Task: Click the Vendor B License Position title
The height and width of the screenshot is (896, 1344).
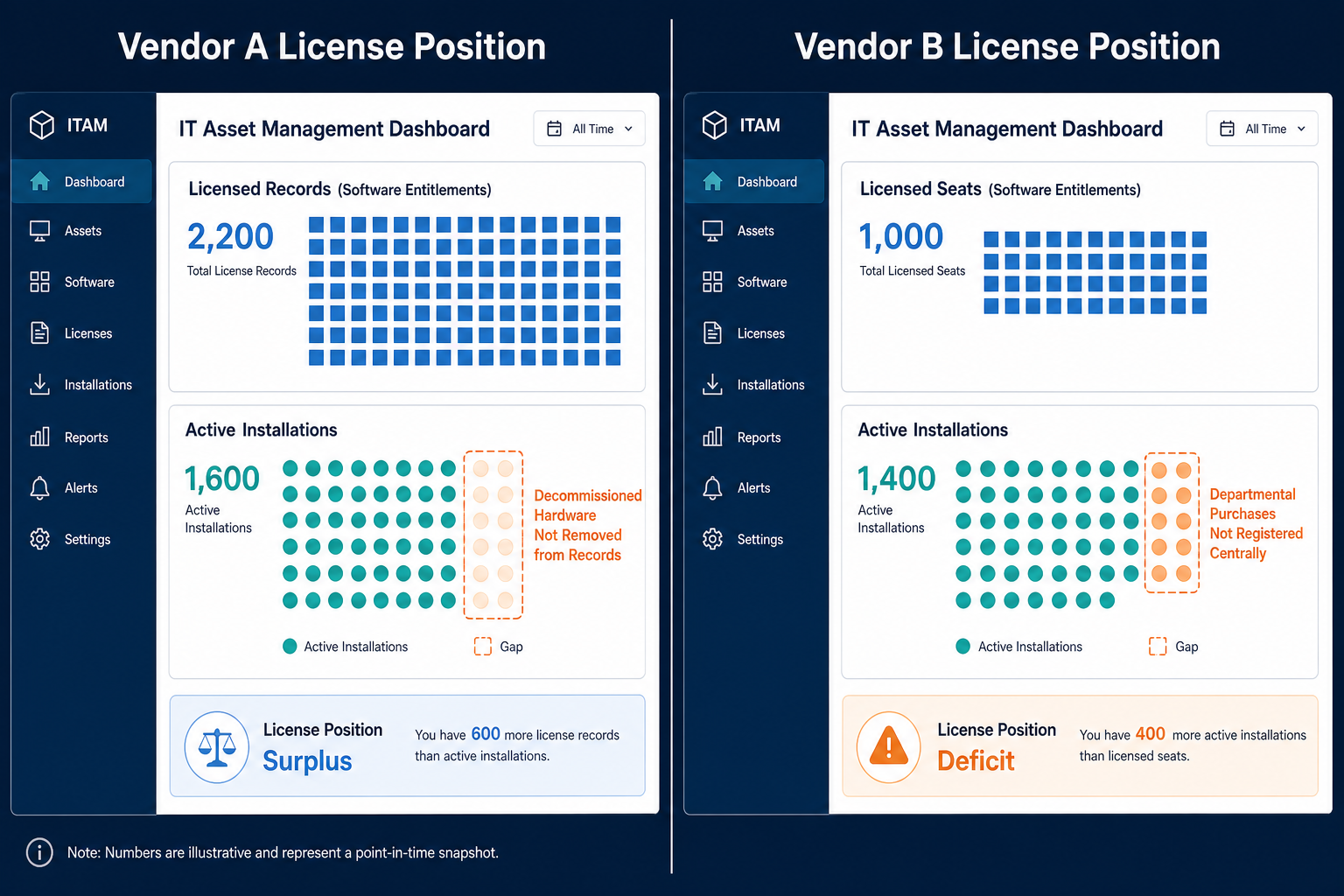Action: (1007, 46)
